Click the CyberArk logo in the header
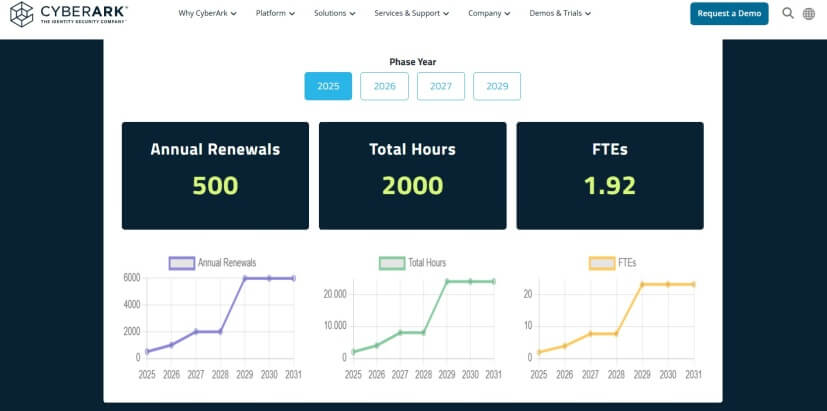827x411 pixels. (68, 14)
